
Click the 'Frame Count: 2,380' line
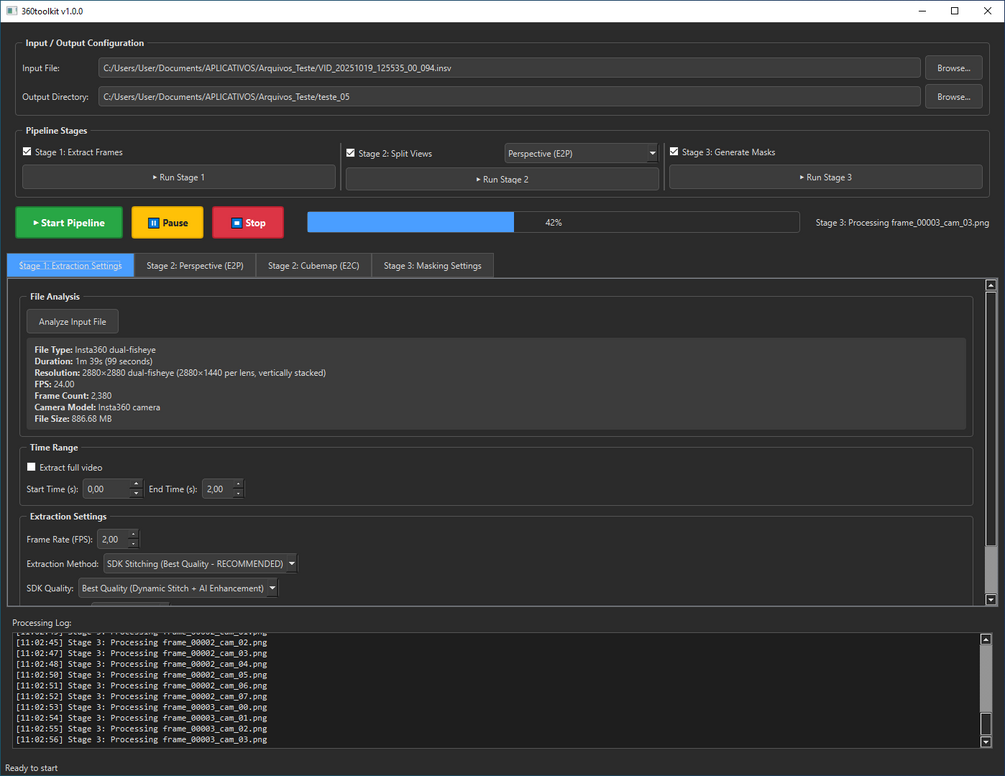[x=72, y=396]
